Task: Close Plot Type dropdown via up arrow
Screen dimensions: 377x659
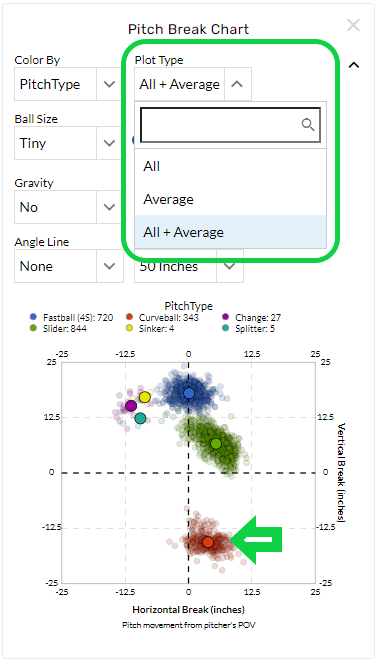Action: [x=237, y=84]
